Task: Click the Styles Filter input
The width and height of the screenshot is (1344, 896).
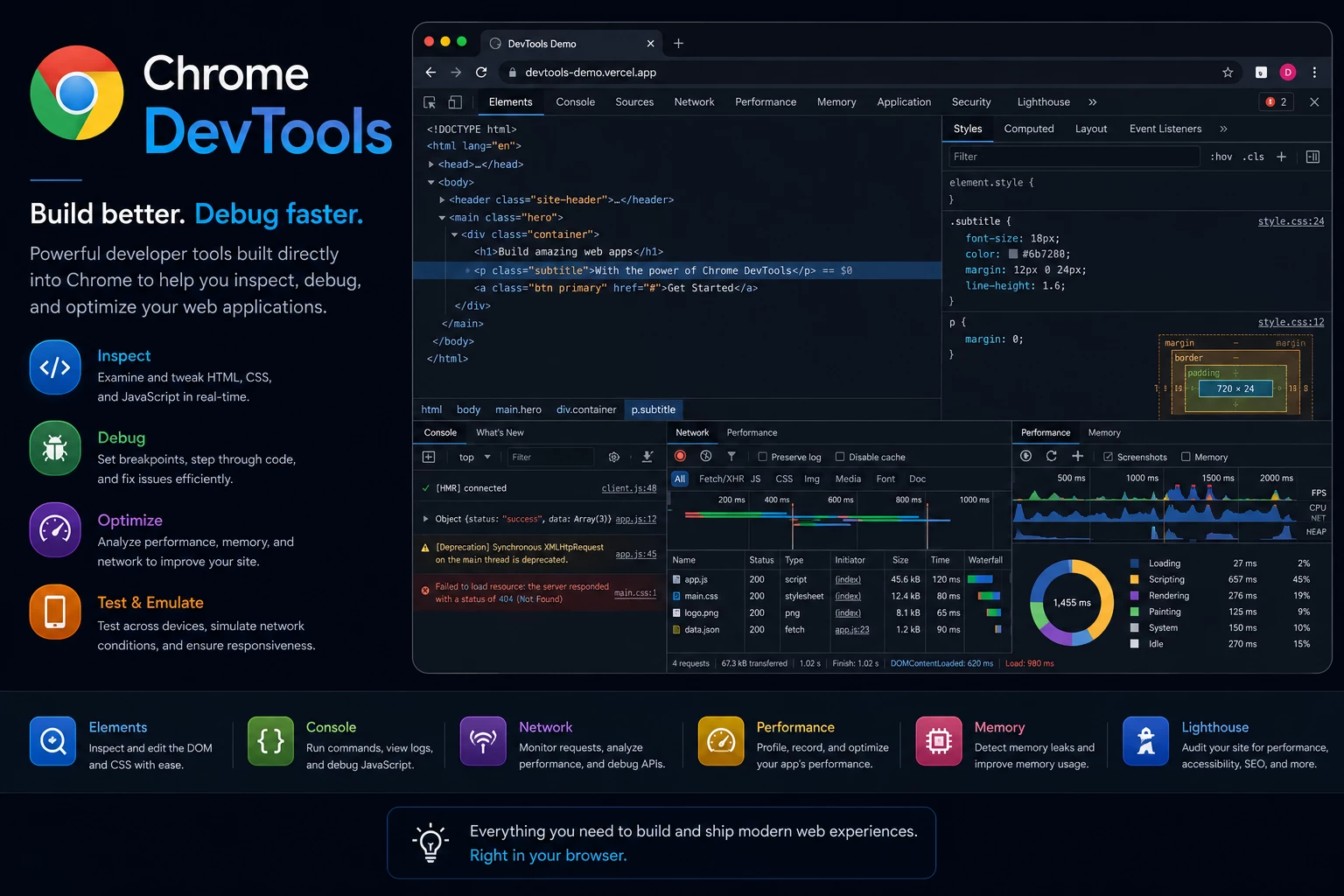Action: pos(1074,157)
